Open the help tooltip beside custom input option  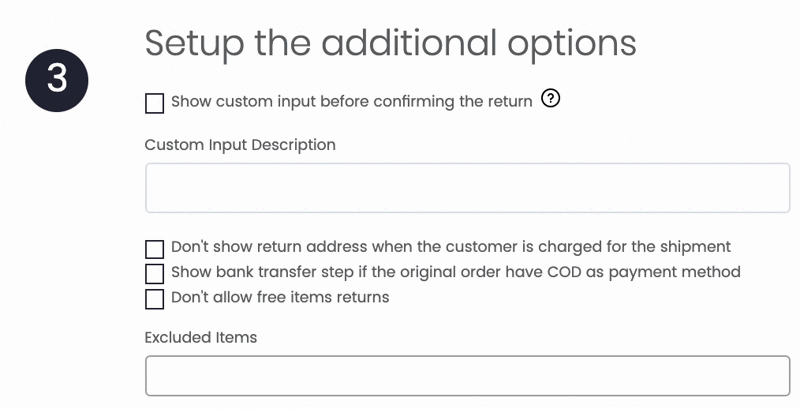tap(551, 98)
